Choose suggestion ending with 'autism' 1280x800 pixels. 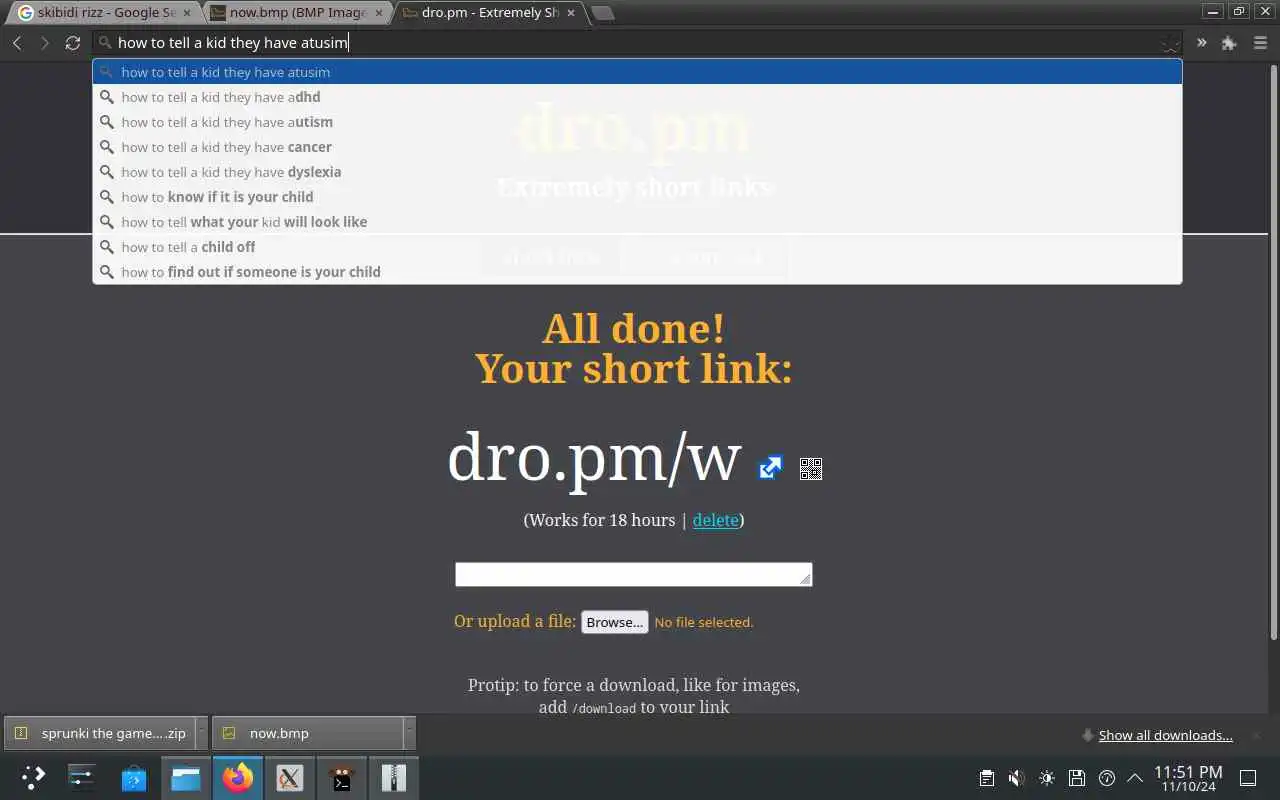pos(637,122)
